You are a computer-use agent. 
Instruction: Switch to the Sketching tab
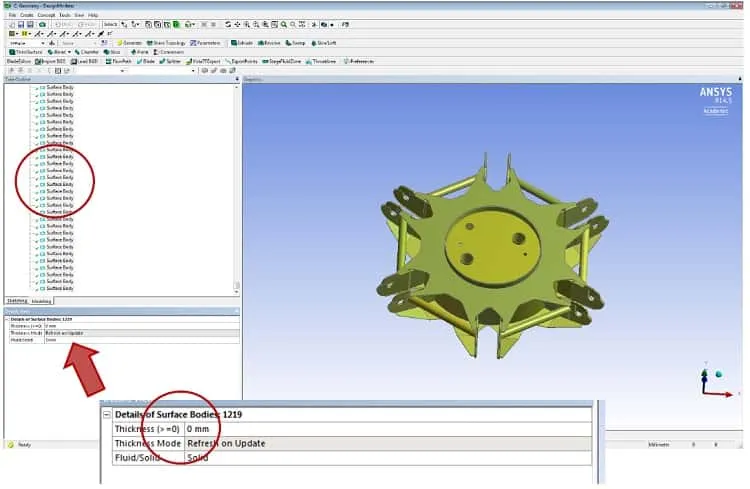click(x=17, y=301)
